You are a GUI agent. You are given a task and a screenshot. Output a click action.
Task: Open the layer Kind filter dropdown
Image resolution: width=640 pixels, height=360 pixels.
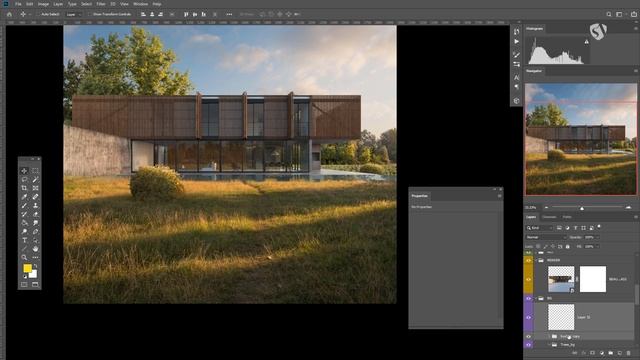click(x=539, y=228)
